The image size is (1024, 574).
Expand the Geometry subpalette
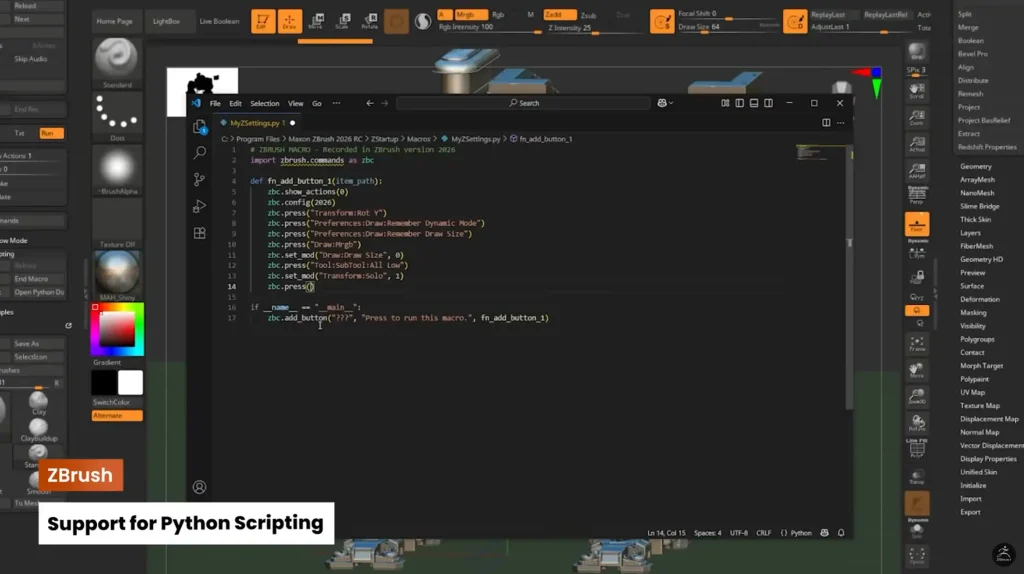pos(975,166)
